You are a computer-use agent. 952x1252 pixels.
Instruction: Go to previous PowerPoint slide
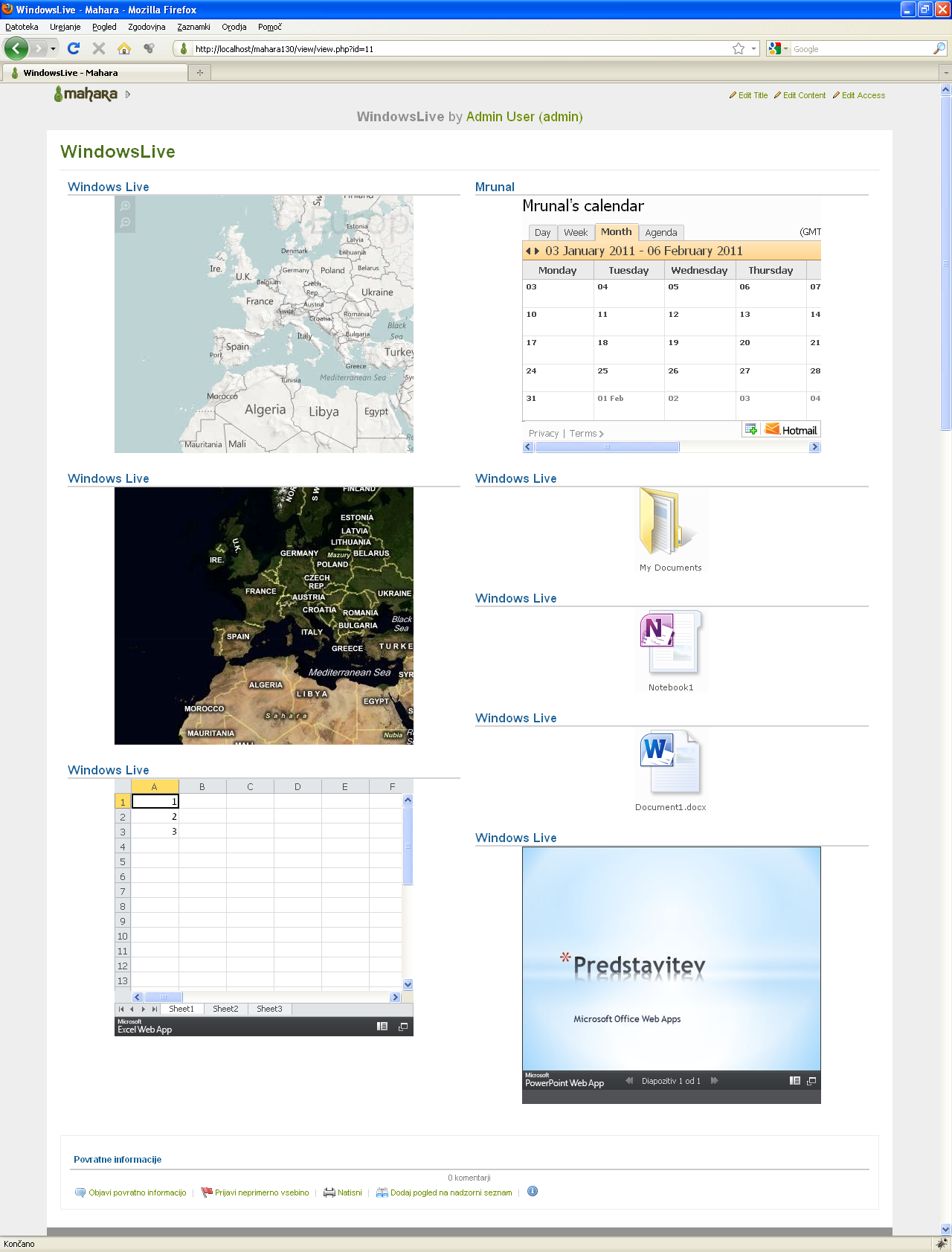[629, 1081]
